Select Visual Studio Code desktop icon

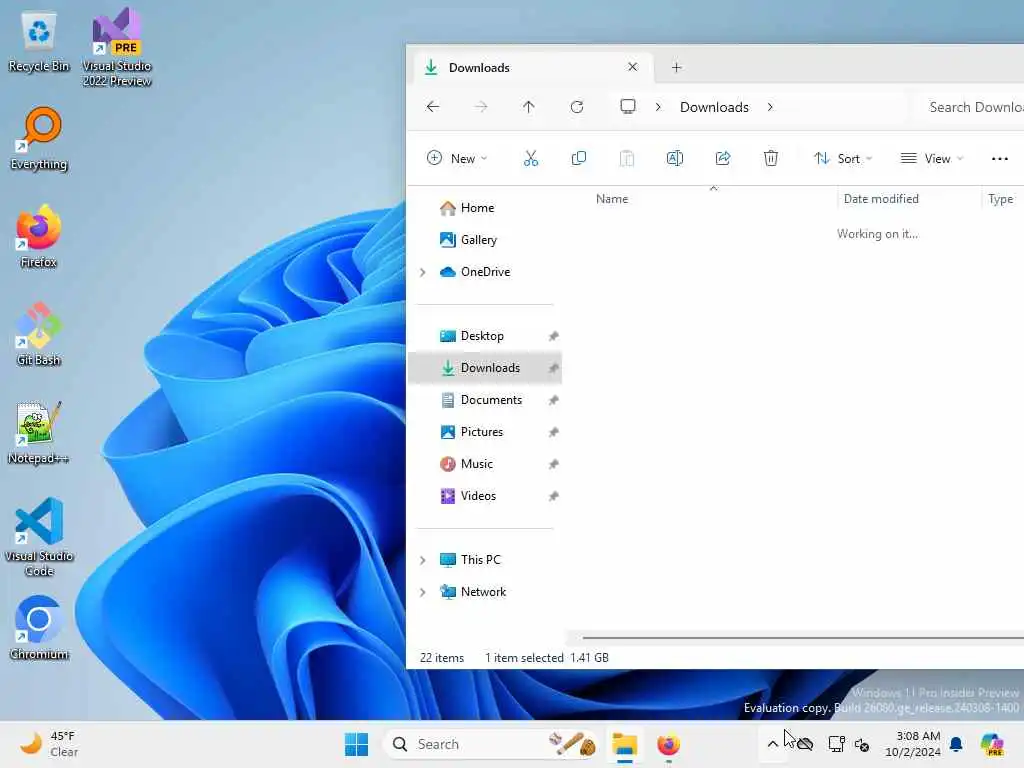(x=39, y=537)
